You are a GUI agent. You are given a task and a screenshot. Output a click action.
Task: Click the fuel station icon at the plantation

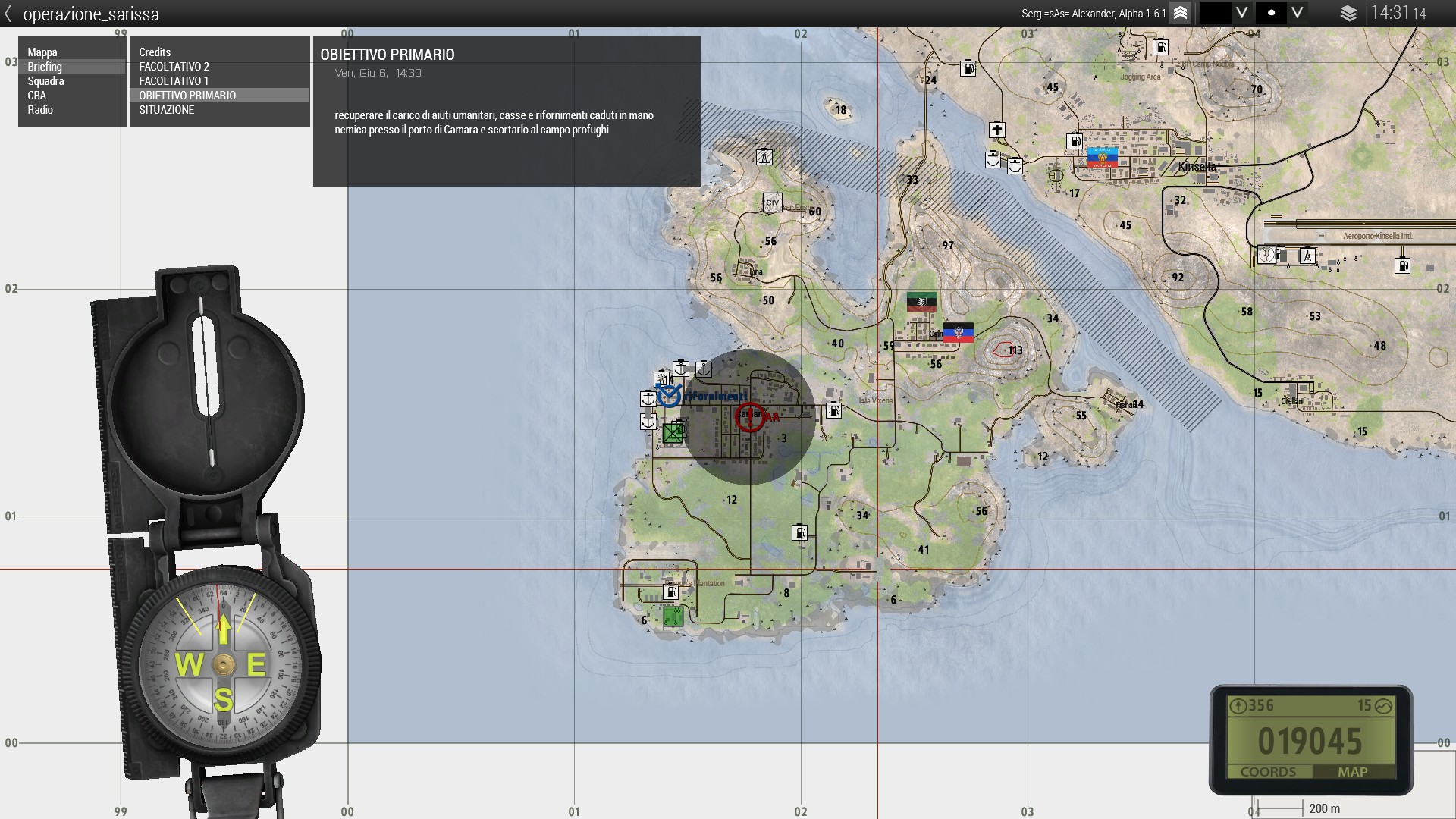tap(670, 591)
